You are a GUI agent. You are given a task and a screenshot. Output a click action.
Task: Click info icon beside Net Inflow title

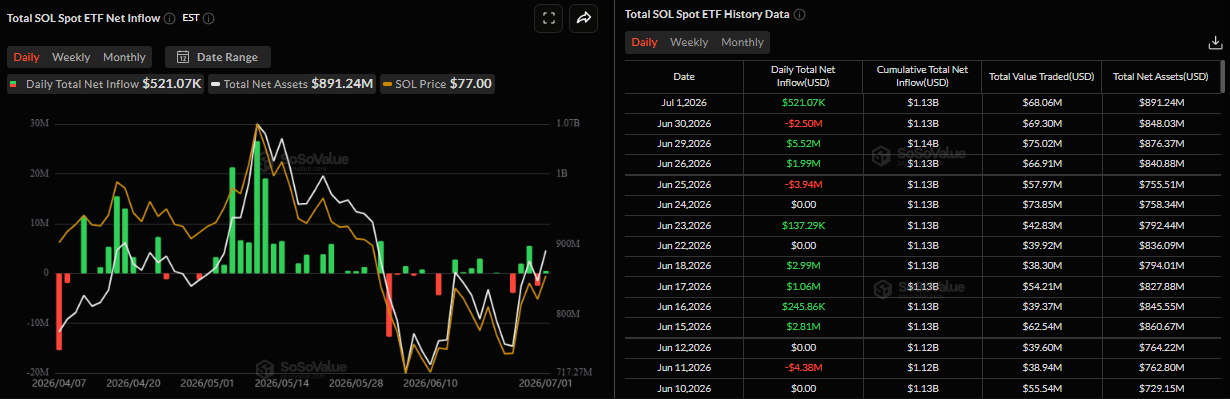pyautogui.click(x=169, y=18)
